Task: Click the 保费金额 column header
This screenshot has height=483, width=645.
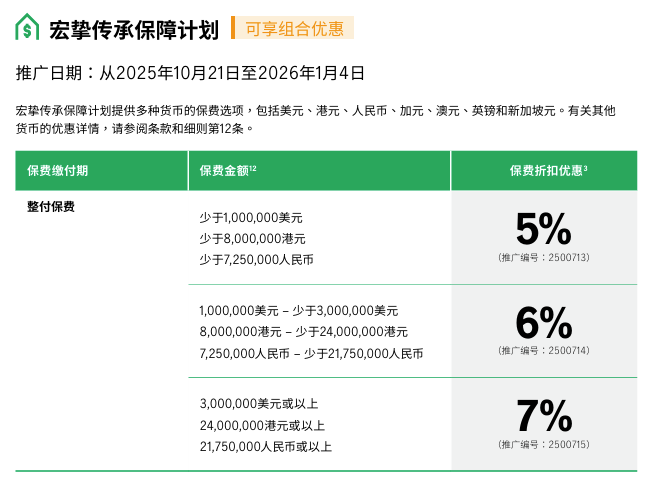Action: click(x=228, y=171)
